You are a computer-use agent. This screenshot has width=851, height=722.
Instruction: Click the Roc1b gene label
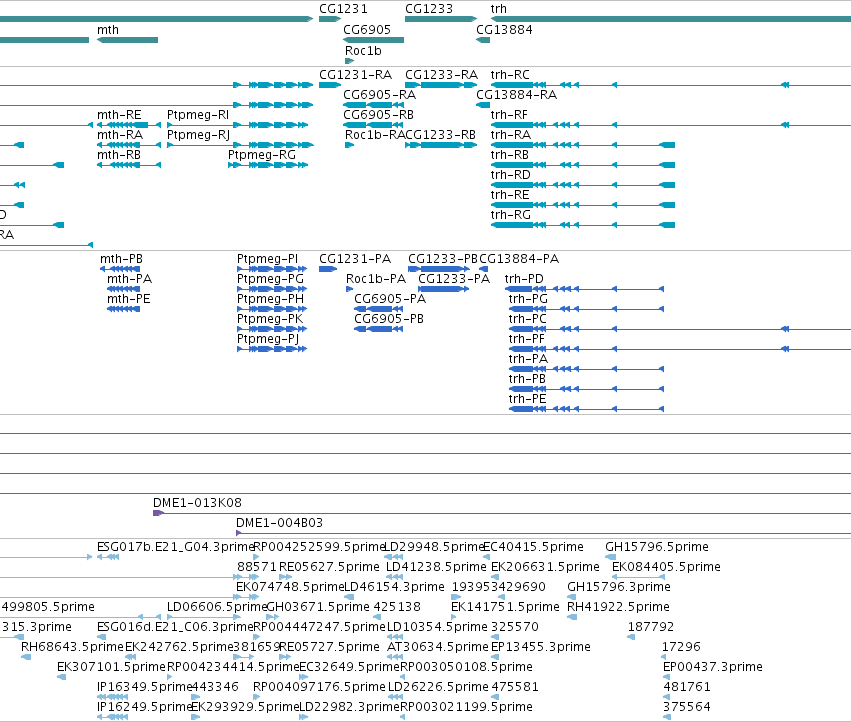pos(363,50)
